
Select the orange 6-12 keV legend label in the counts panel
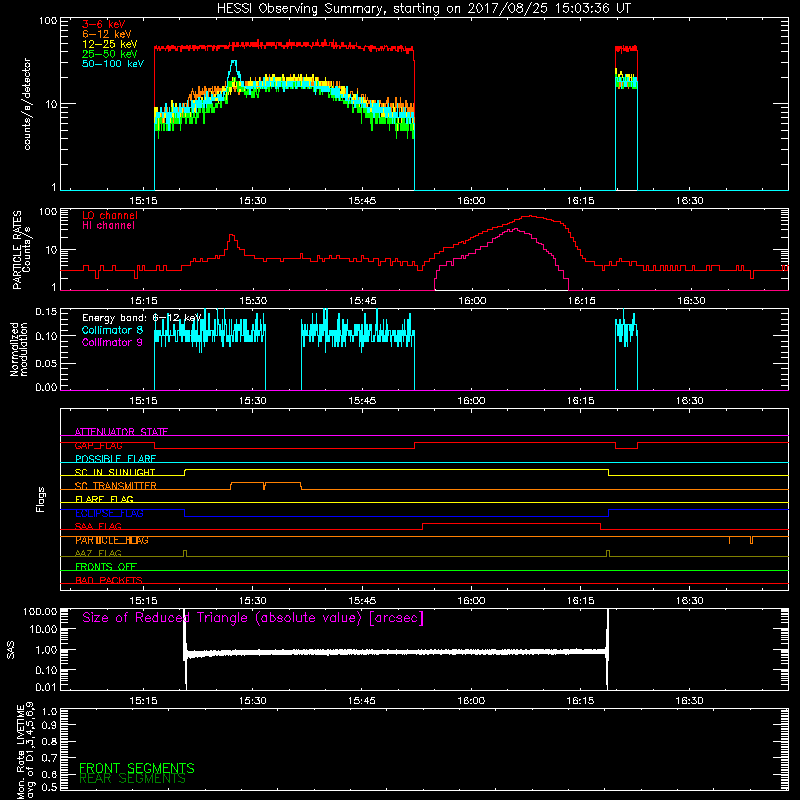point(107,34)
